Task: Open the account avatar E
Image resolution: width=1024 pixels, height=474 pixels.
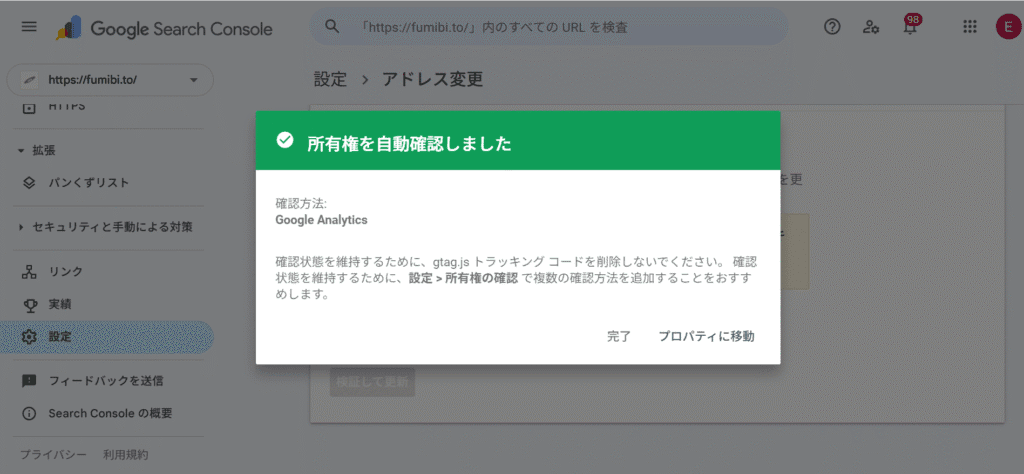Action: (x=1007, y=27)
